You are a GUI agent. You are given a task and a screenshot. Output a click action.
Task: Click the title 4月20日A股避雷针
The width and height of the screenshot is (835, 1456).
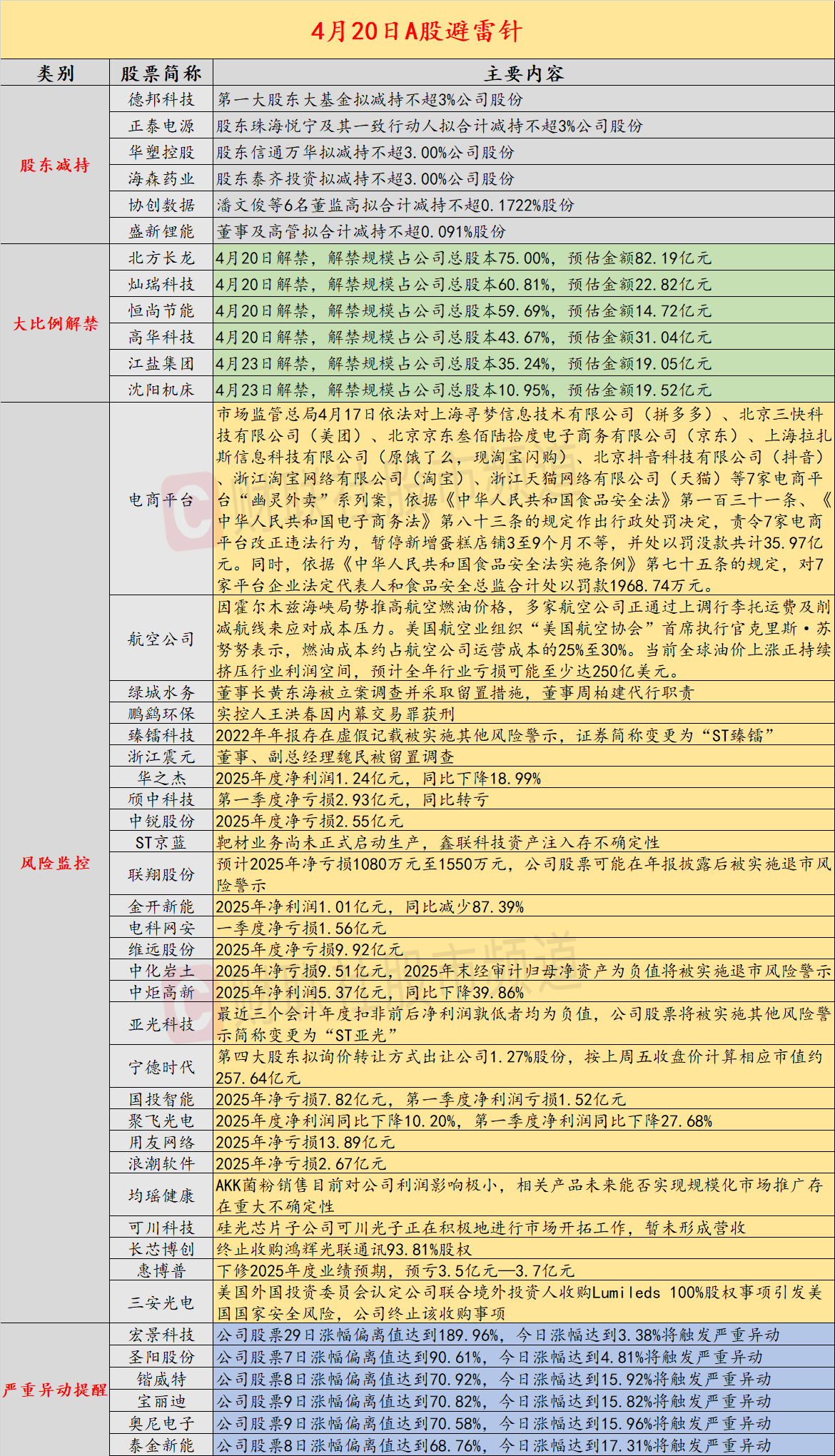[417, 31]
